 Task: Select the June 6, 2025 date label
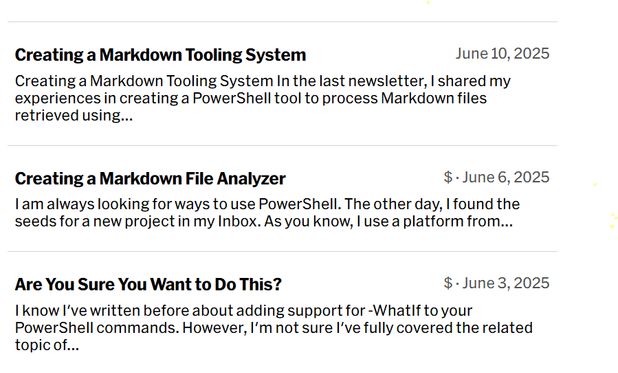click(x=506, y=177)
